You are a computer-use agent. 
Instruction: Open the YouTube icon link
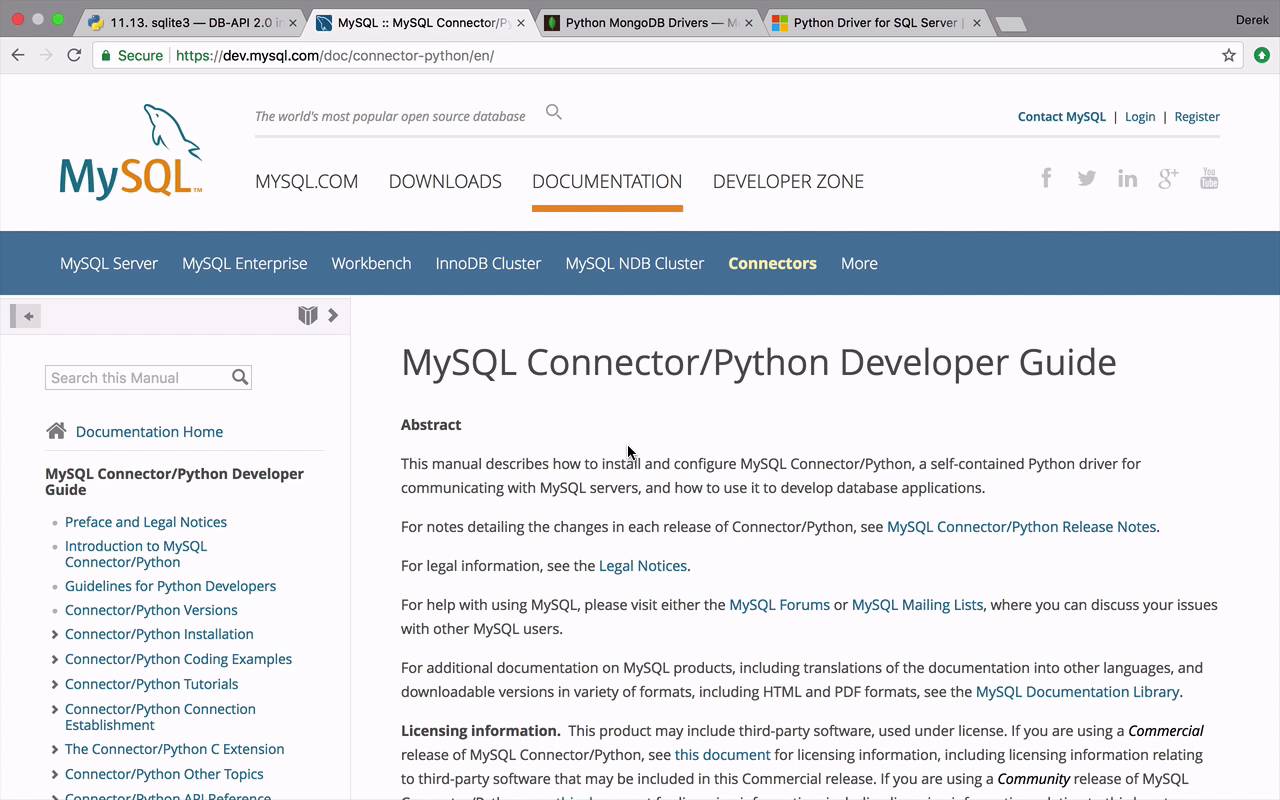point(1209,179)
